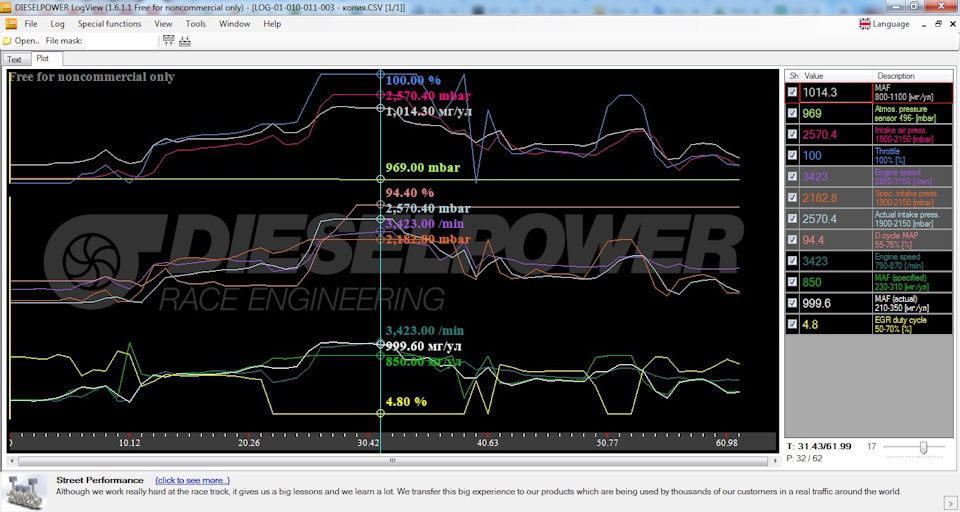Click the 40.63 time axis marker

point(487,443)
